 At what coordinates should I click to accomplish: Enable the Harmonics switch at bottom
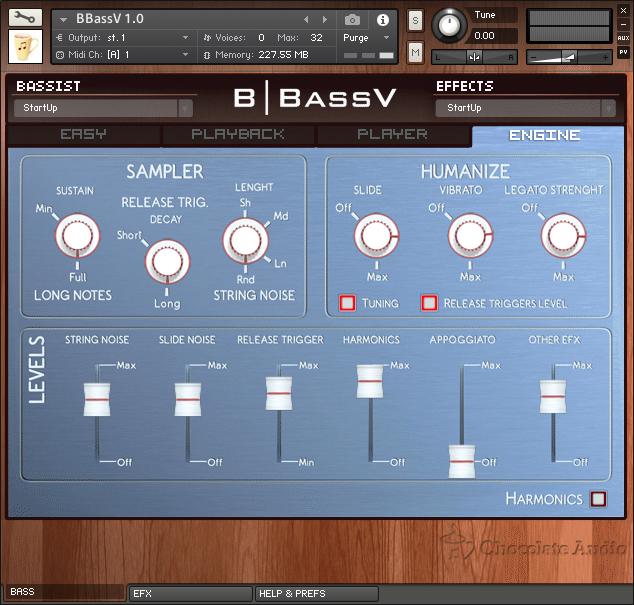[x=598, y=499]
